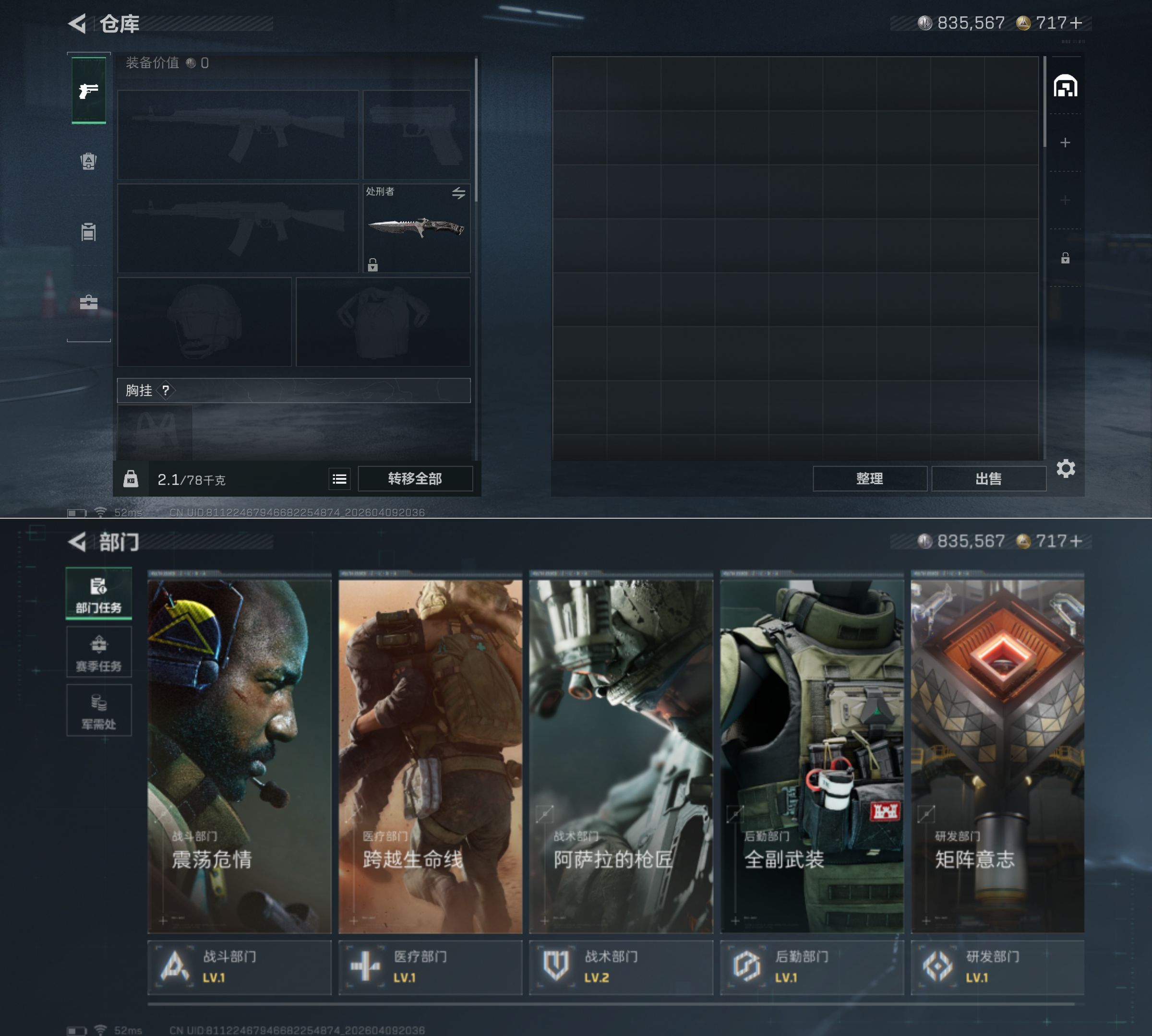Viewport: 1152px width, 1036px height.
Task: Open the backpack category in sidebar
Action: [x=88, y=161]
